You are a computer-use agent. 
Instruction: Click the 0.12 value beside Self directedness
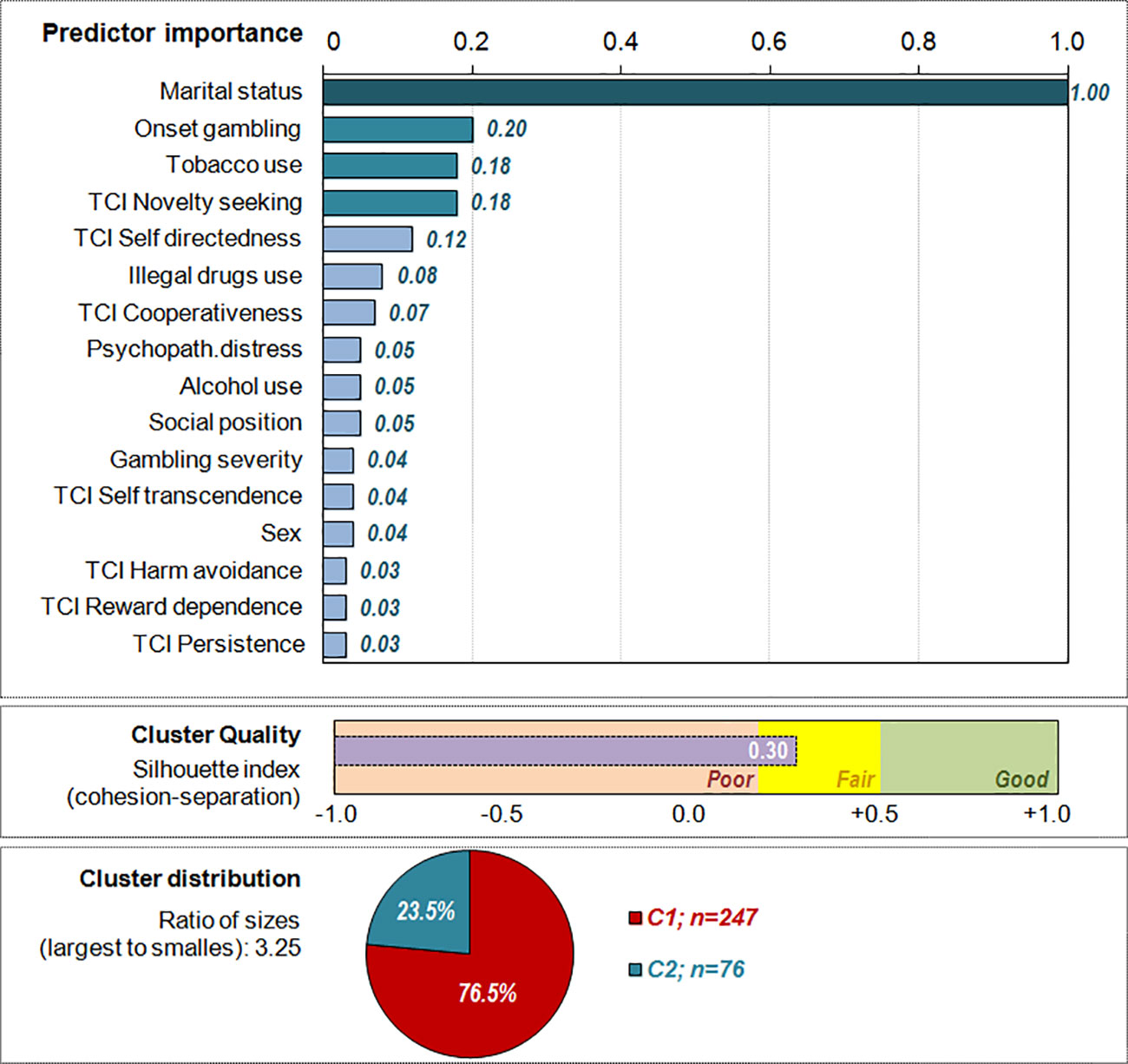(446, 240)
